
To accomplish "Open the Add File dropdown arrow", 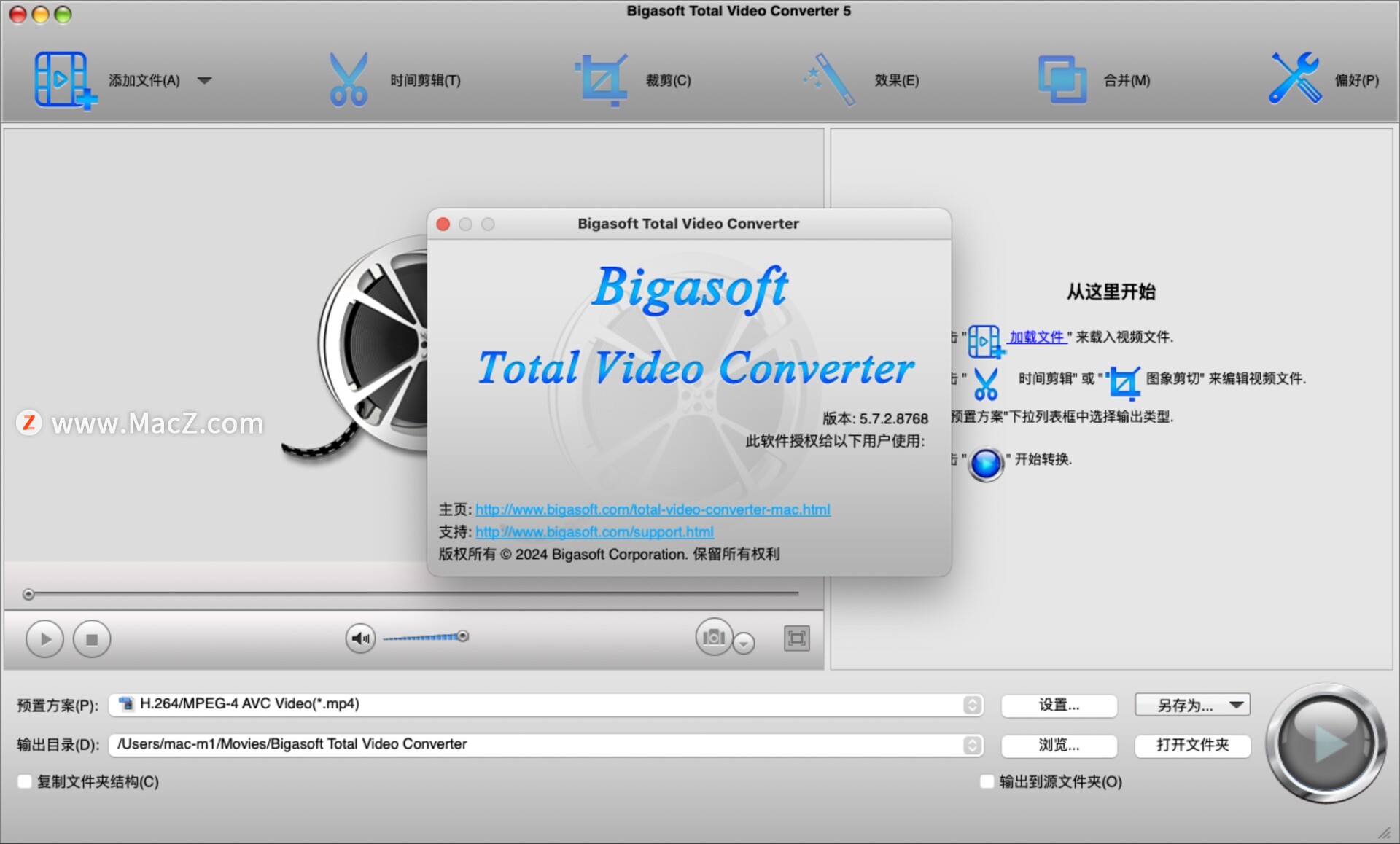I will tap(205, 80).
